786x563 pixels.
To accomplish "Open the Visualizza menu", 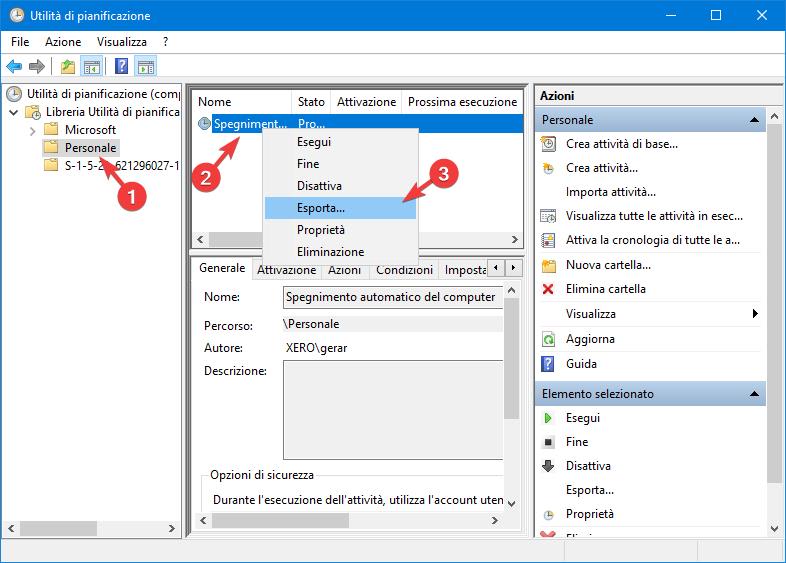I will (x=121, y=42).
